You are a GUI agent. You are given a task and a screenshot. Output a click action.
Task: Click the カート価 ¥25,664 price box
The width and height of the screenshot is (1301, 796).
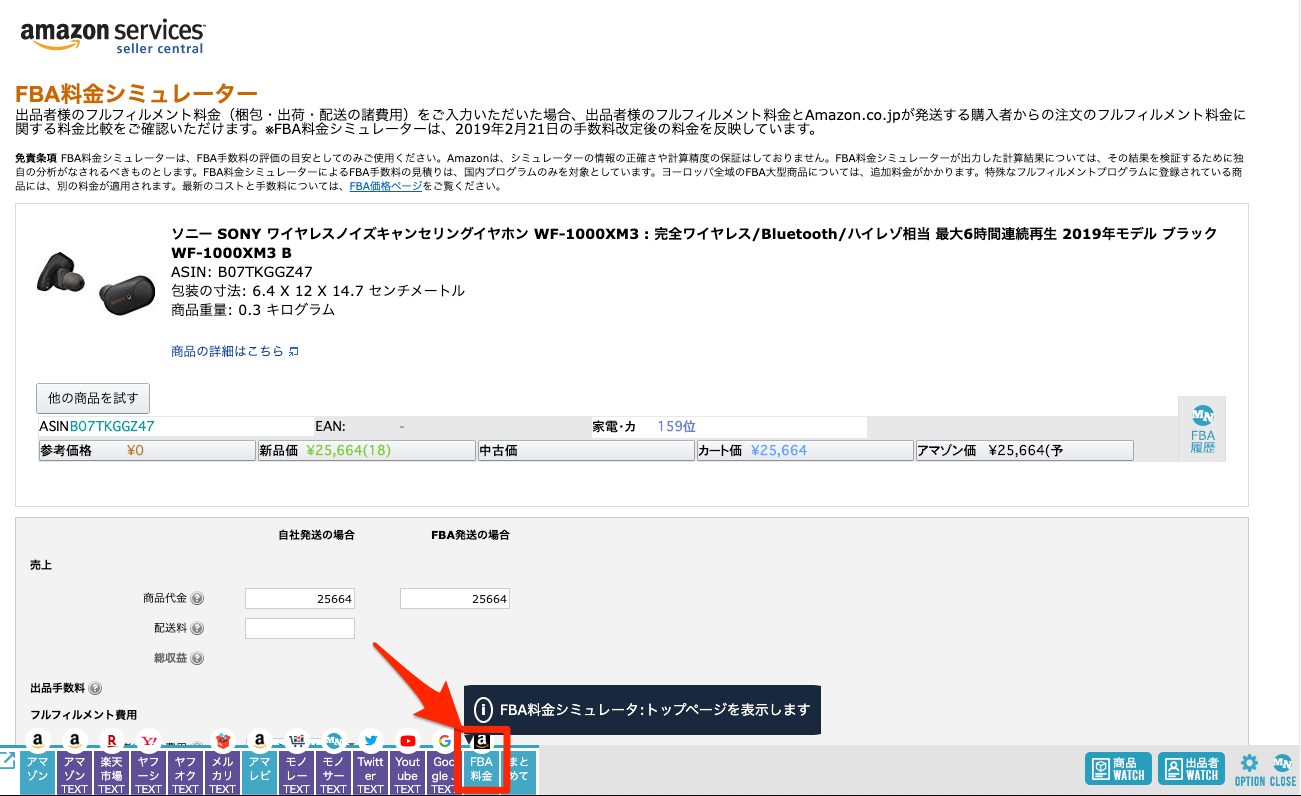click(805, 451)
